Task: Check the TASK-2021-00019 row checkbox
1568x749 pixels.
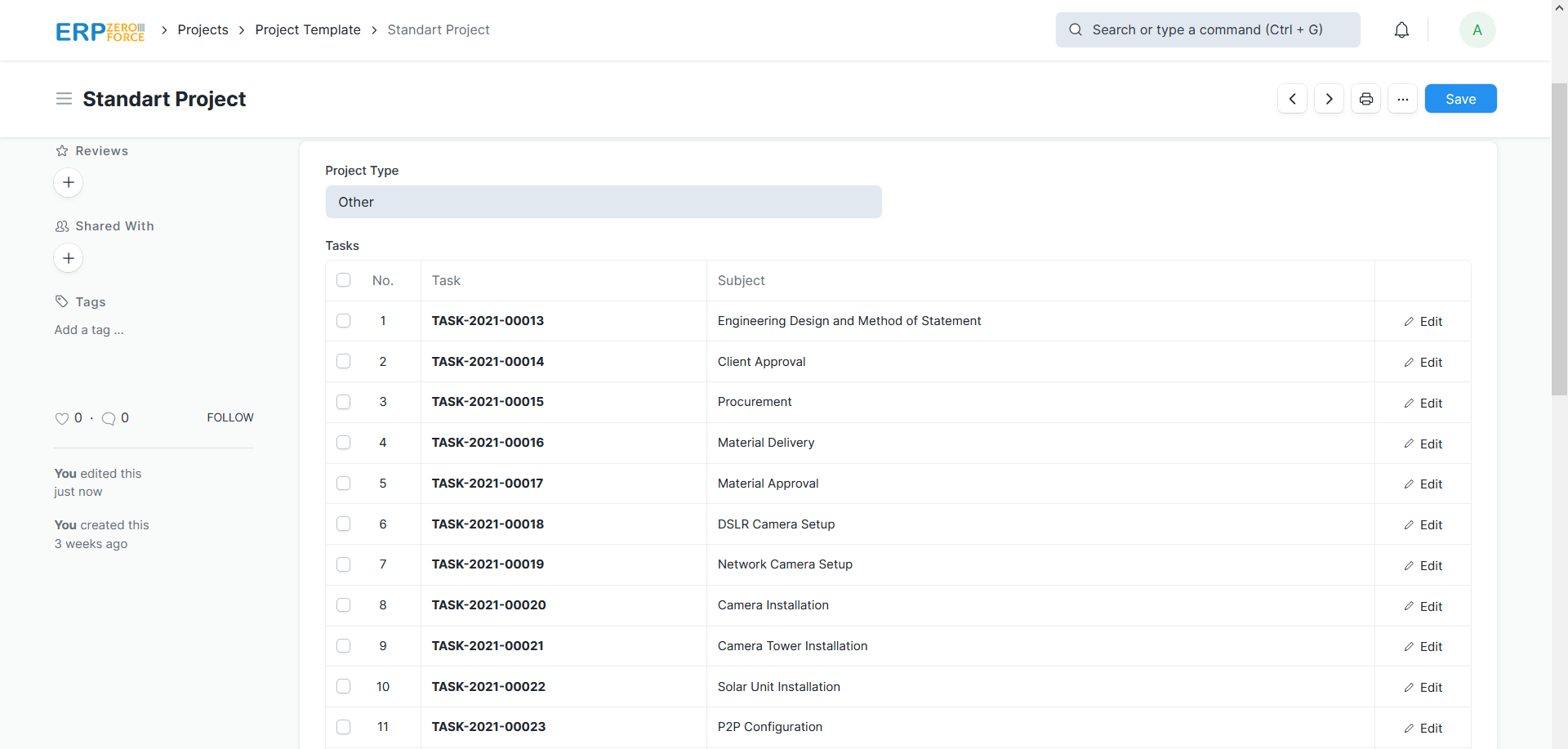Action: click(343, 564)
